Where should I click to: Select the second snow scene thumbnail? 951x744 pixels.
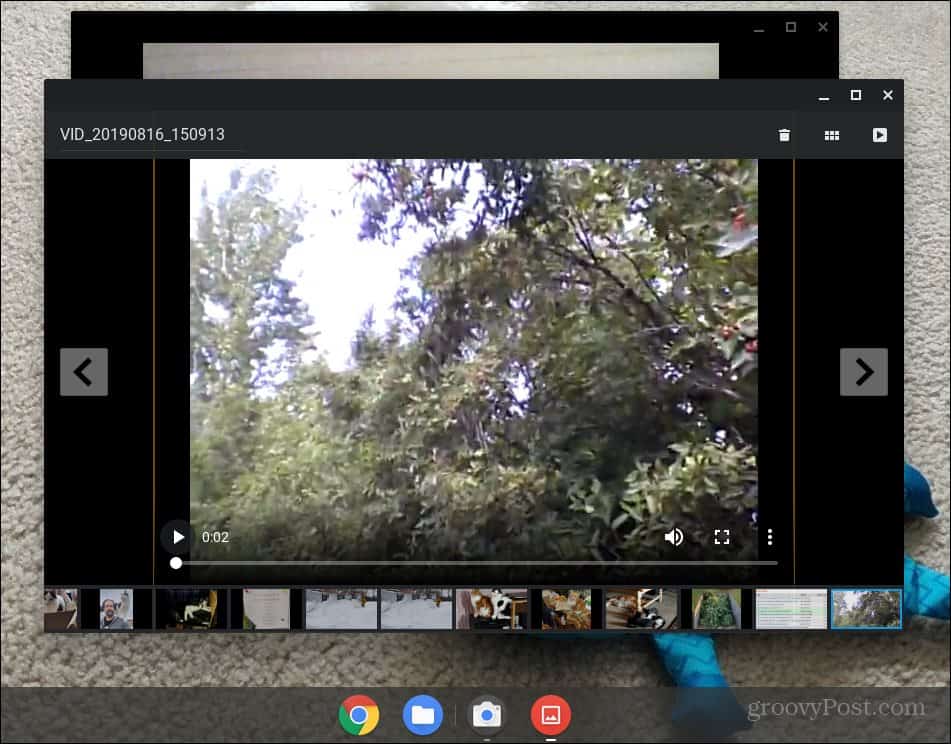pyautogui.click(x=416, y=609)
